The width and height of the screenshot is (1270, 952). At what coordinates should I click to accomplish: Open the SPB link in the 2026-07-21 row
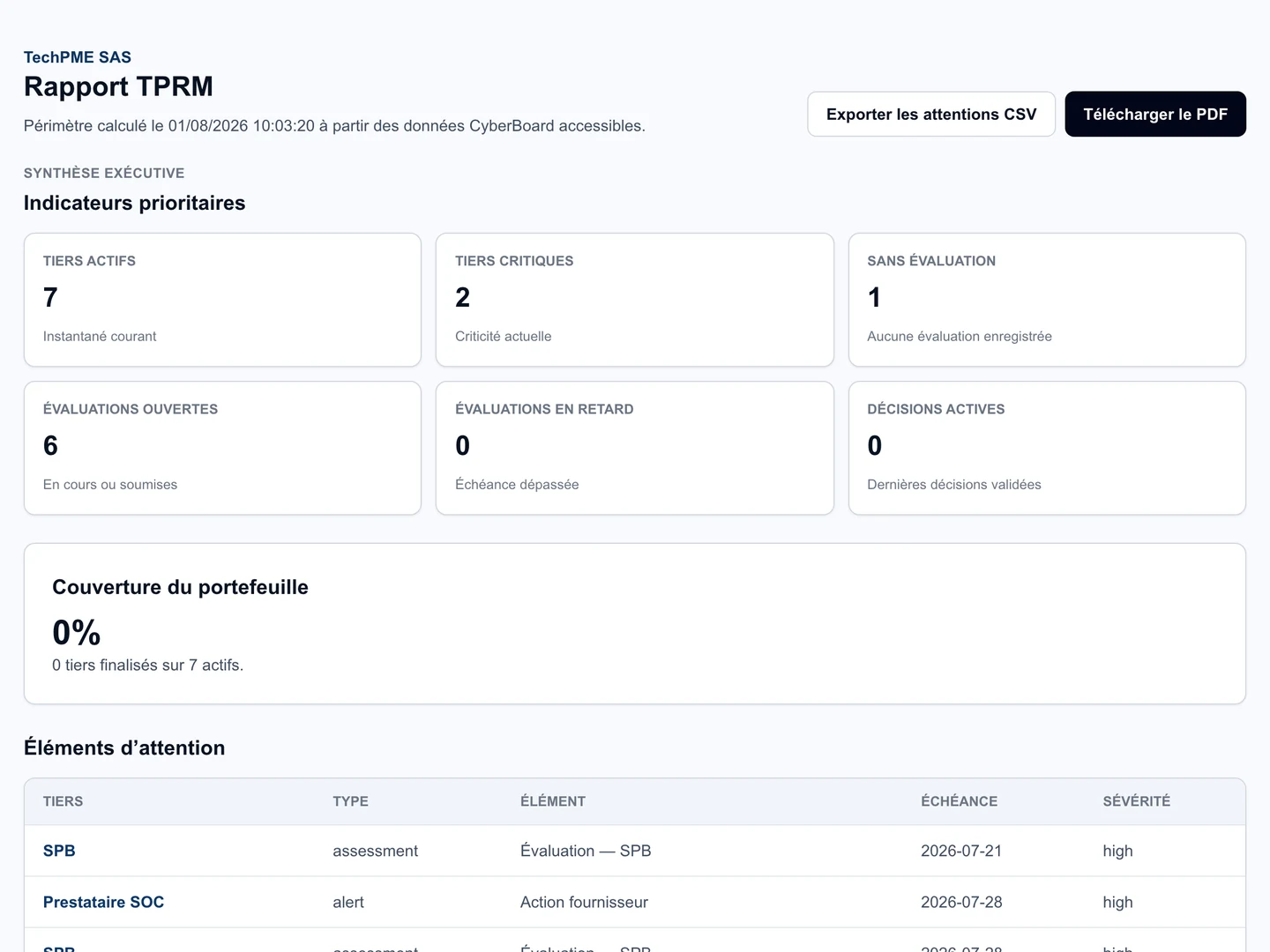pos(59,851)
